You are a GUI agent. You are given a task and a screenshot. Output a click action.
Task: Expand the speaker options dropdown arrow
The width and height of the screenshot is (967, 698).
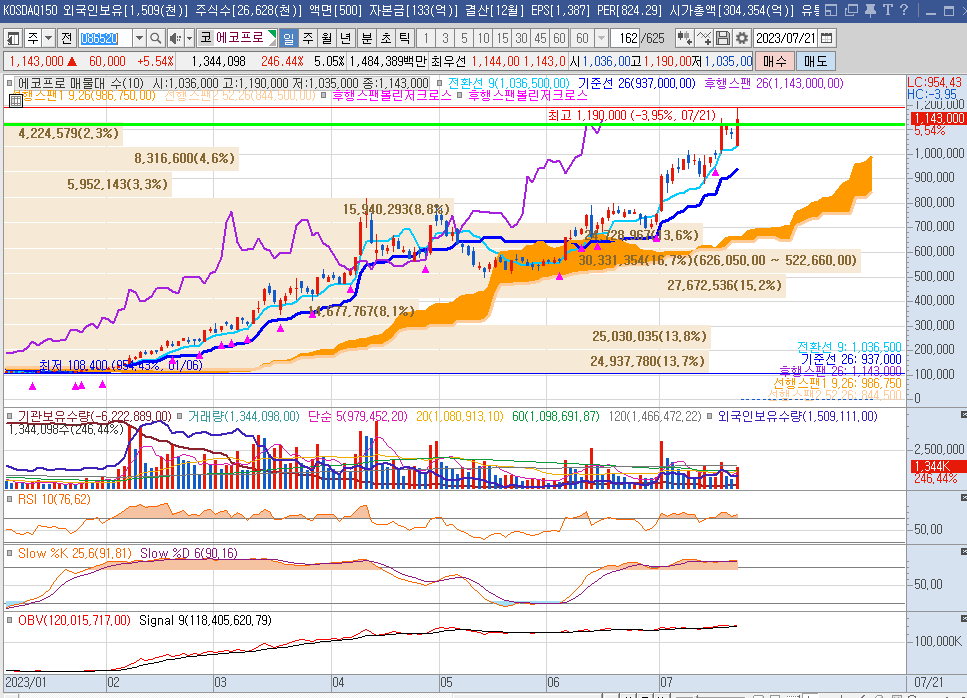click(x=189, y=38)
